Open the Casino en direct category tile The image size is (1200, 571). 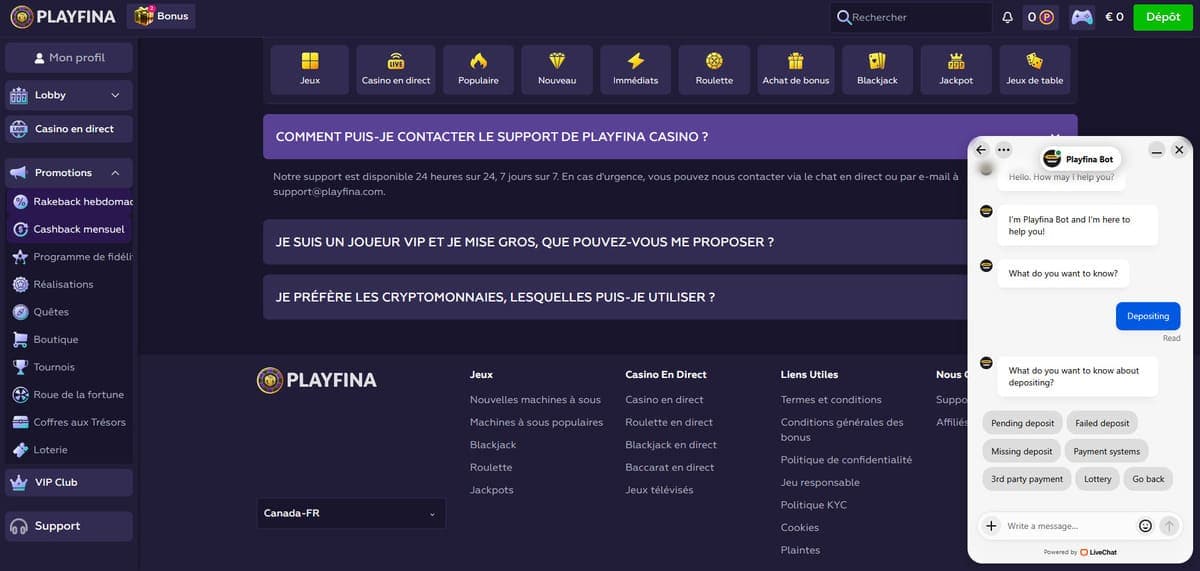pyautogui.click(x=396, y=70)
